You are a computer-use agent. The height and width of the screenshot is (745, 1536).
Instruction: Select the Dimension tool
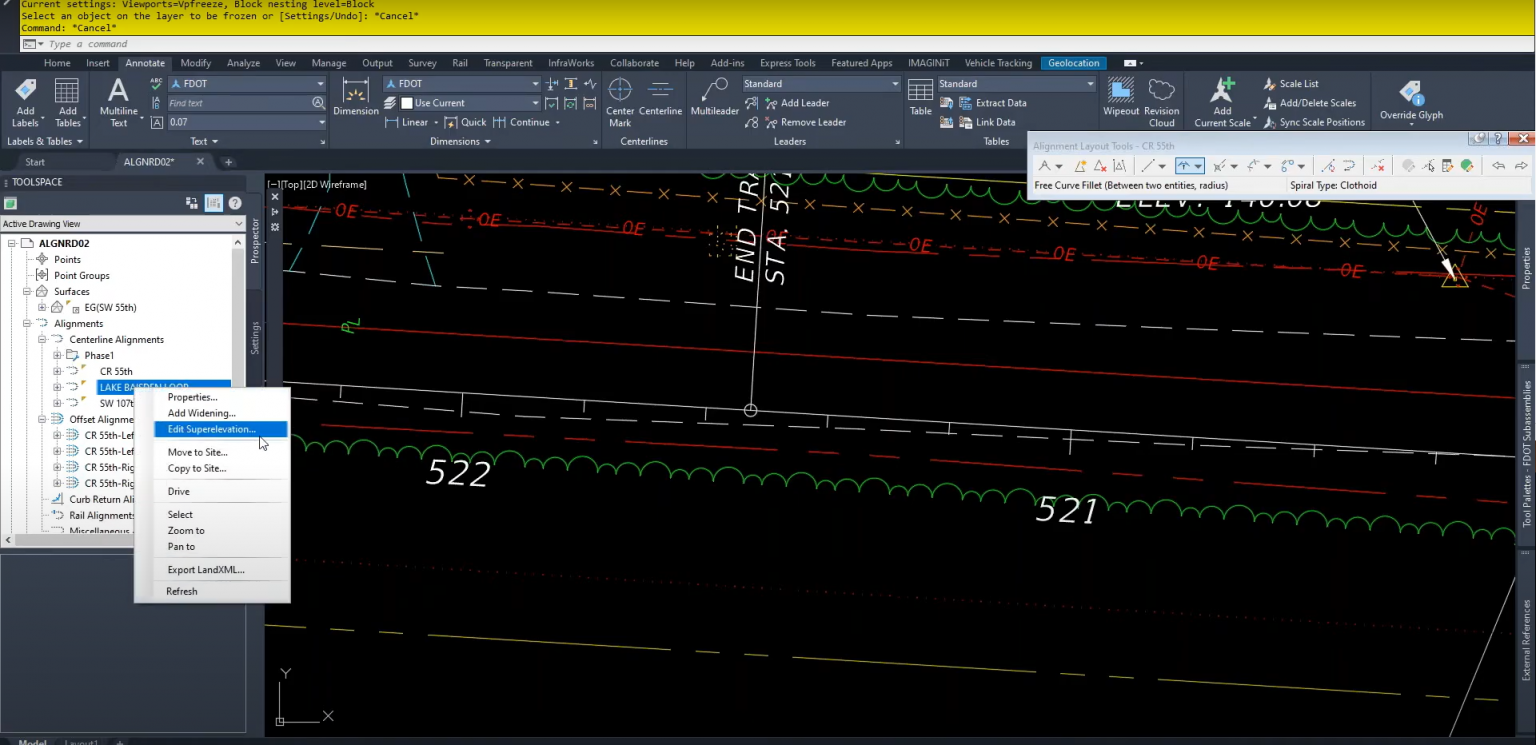click(356, 97)
